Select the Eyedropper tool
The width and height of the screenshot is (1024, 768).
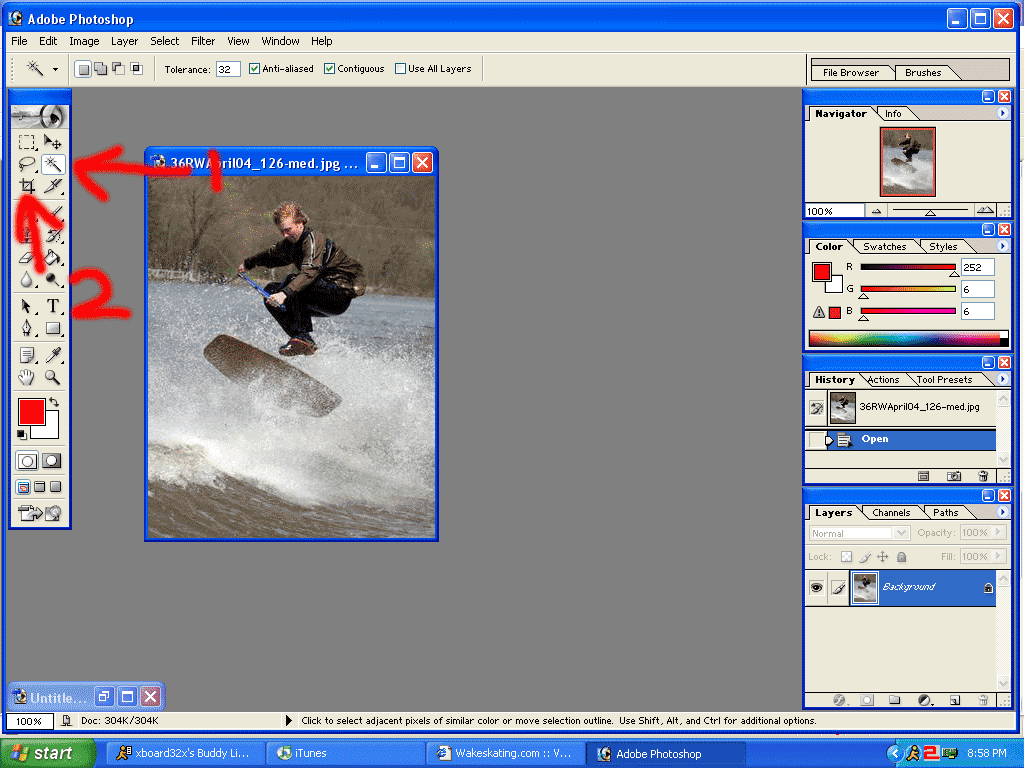[x=53, y=355]
